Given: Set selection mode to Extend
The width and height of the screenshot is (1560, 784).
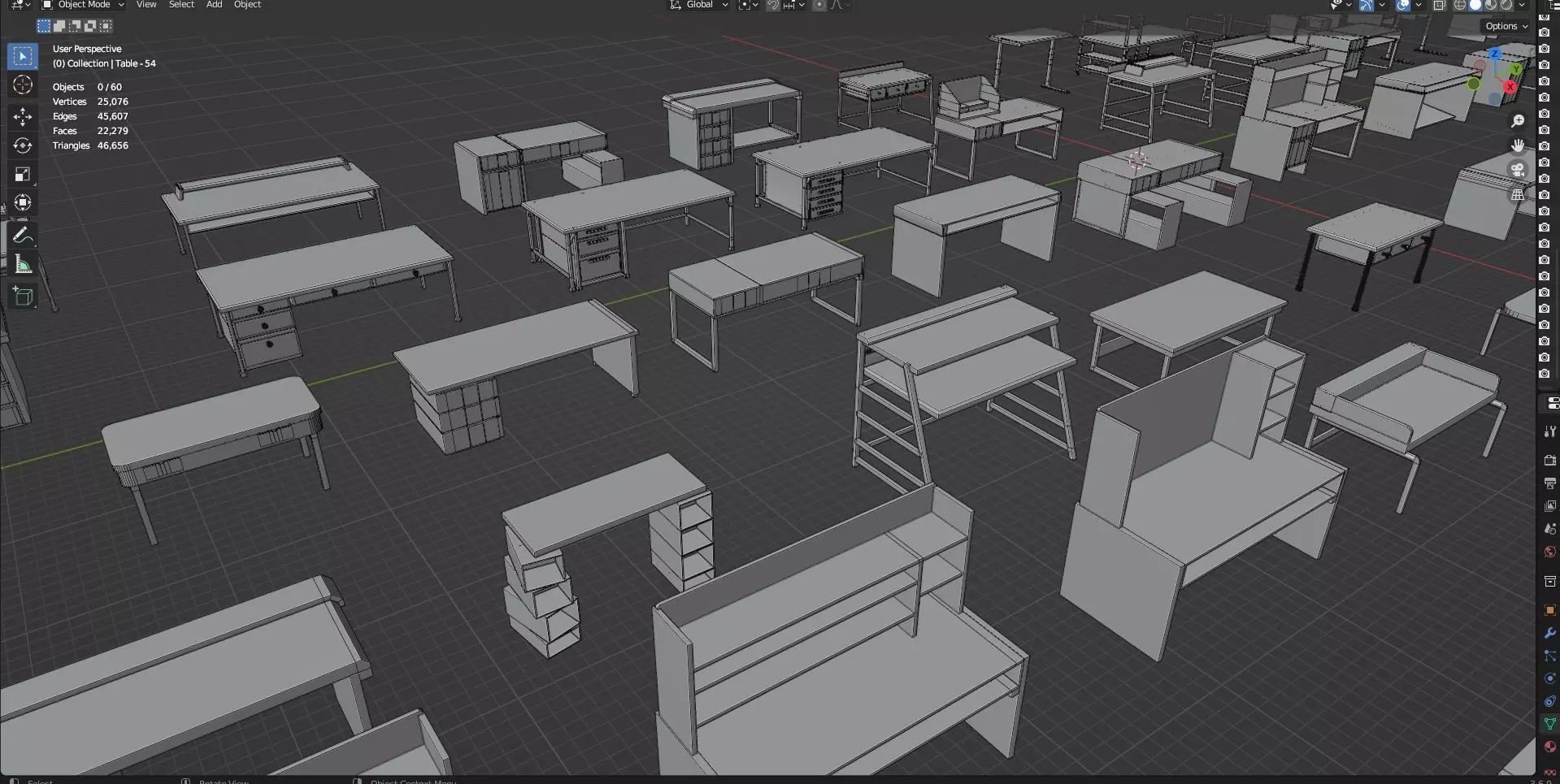Looking at the screenshot, I should [59, 26].
